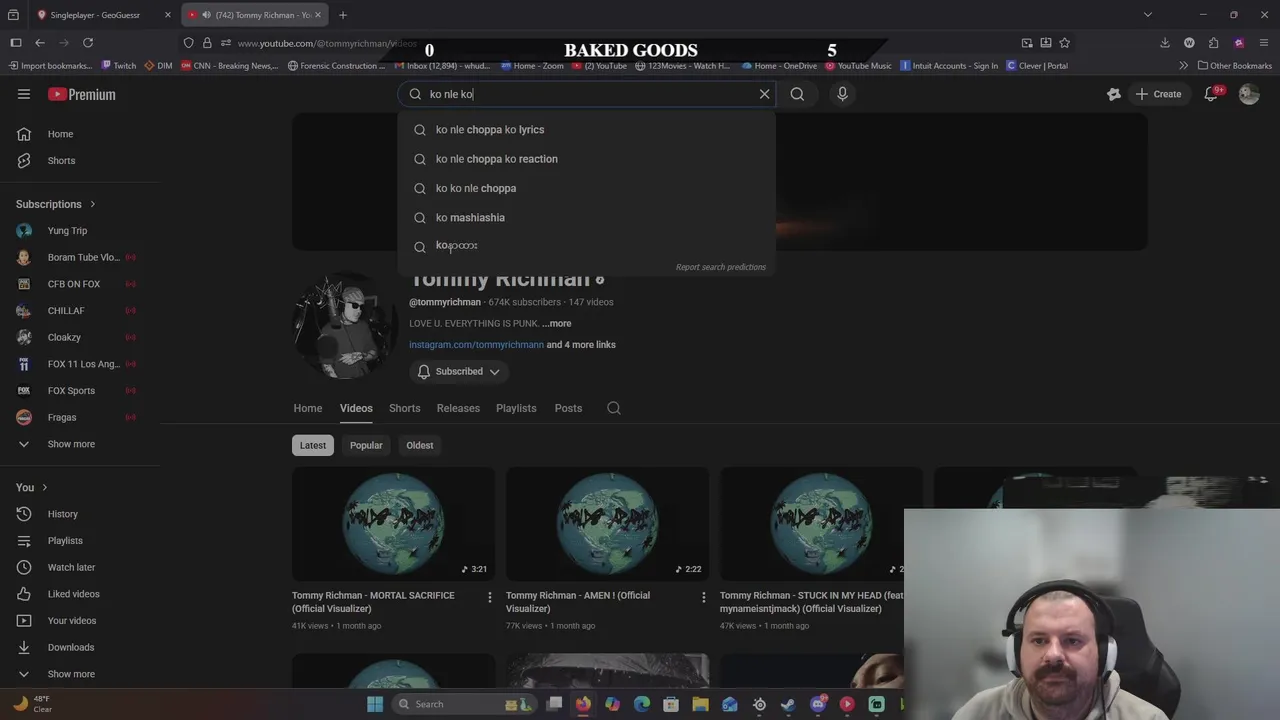Search within the channel using the magnifier

[x=614, y=408]
